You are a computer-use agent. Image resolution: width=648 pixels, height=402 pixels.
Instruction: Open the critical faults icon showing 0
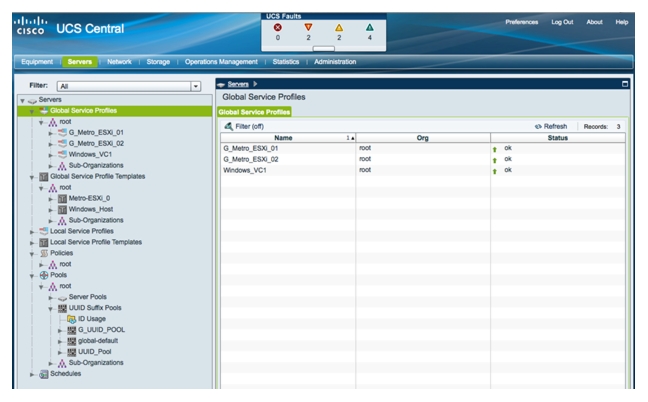(278, 27)
